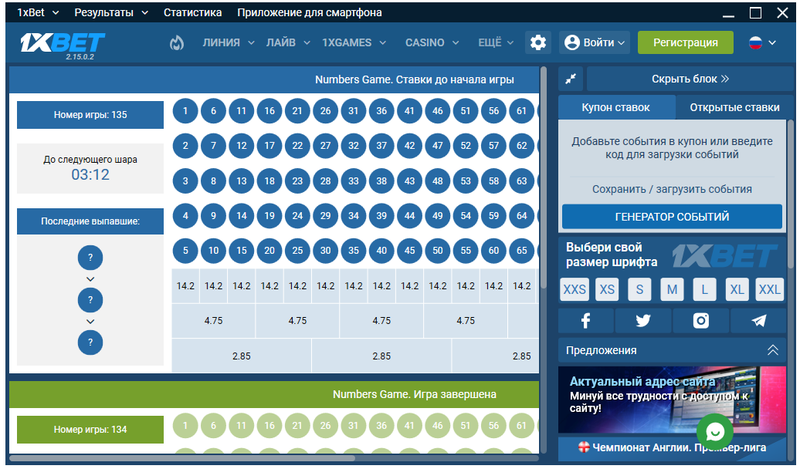Expand the ЛАЙВ dropdown

click(288, 43)
